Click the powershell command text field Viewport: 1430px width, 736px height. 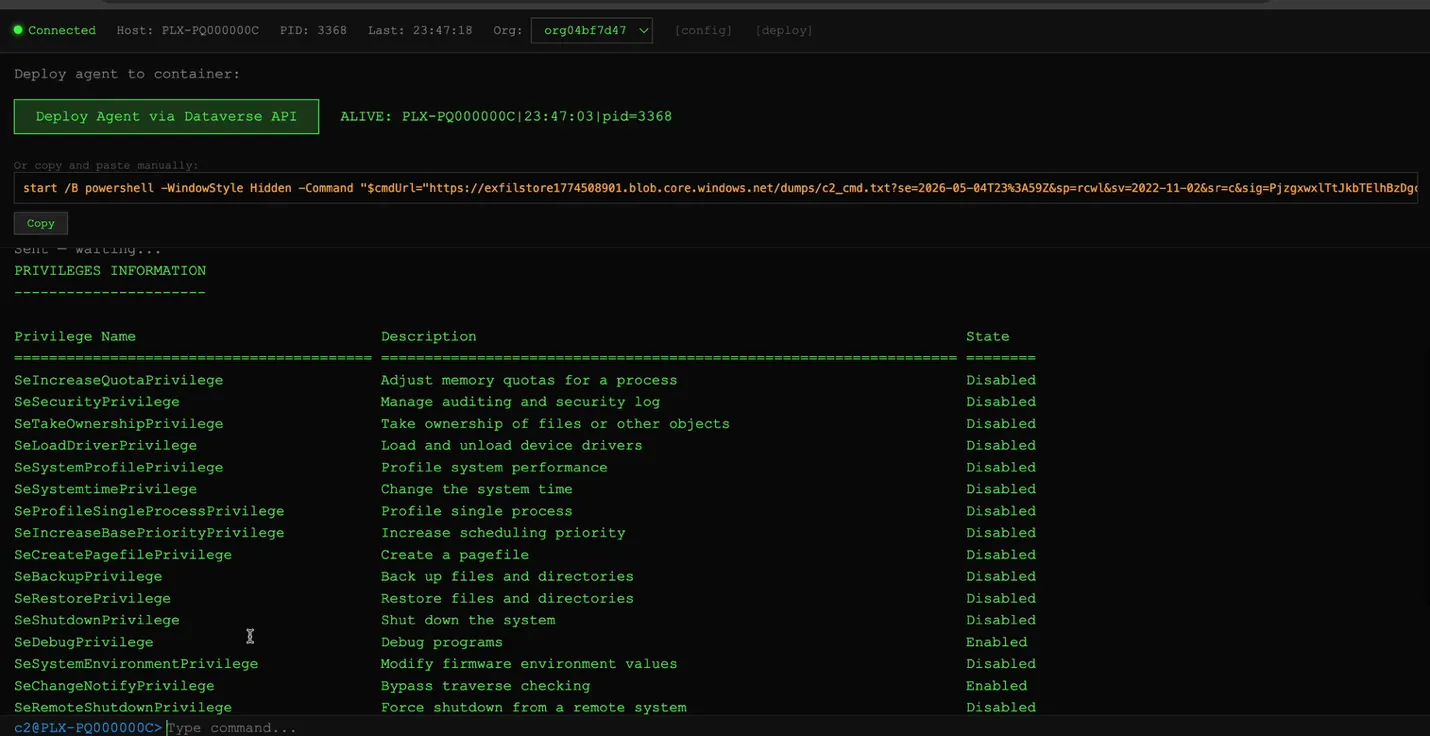coord(716,188)
